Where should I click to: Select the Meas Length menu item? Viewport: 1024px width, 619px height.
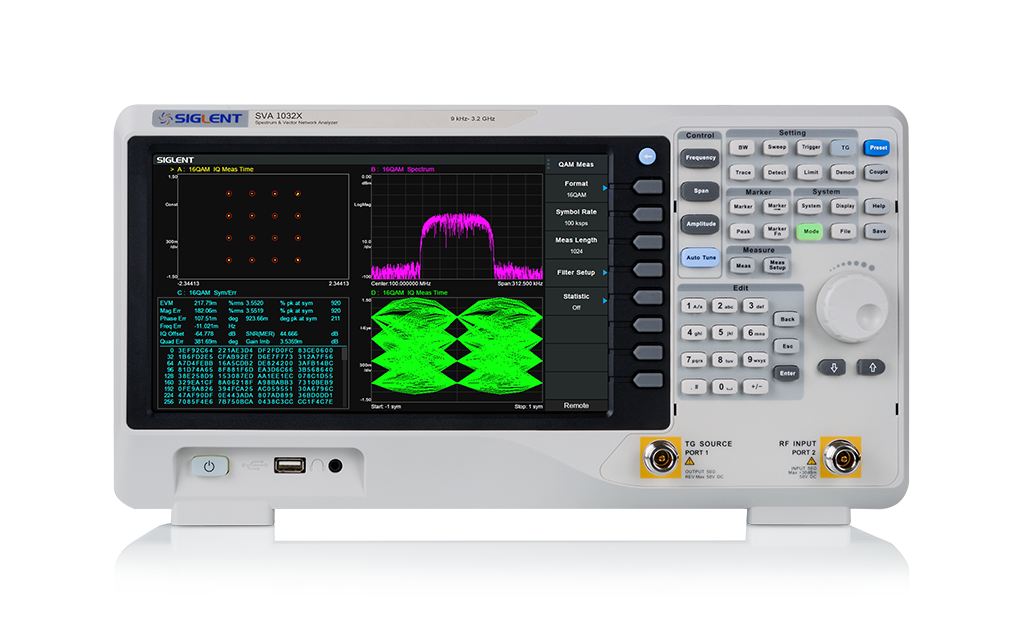click(576, 245)
